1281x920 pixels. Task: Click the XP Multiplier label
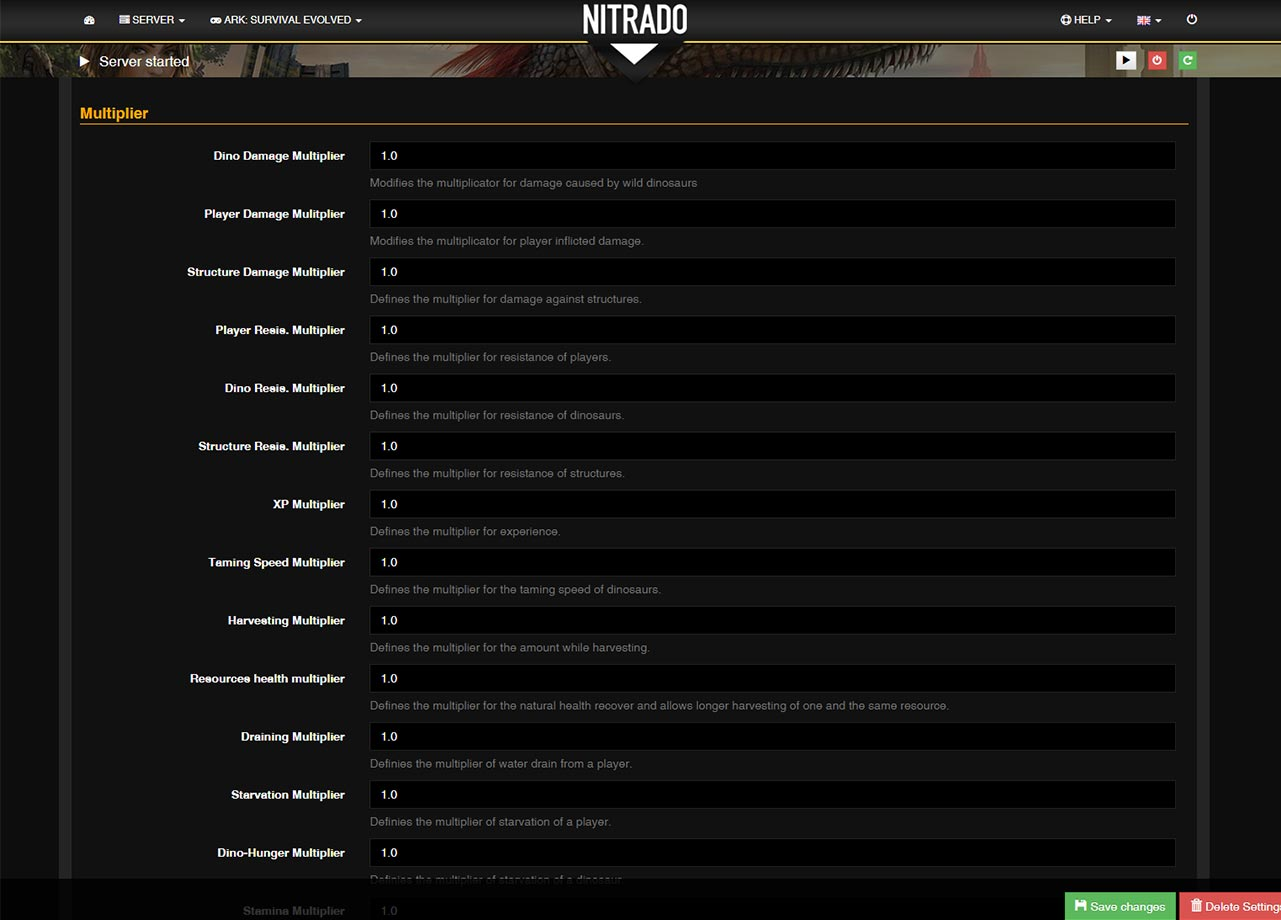(309, 504)
